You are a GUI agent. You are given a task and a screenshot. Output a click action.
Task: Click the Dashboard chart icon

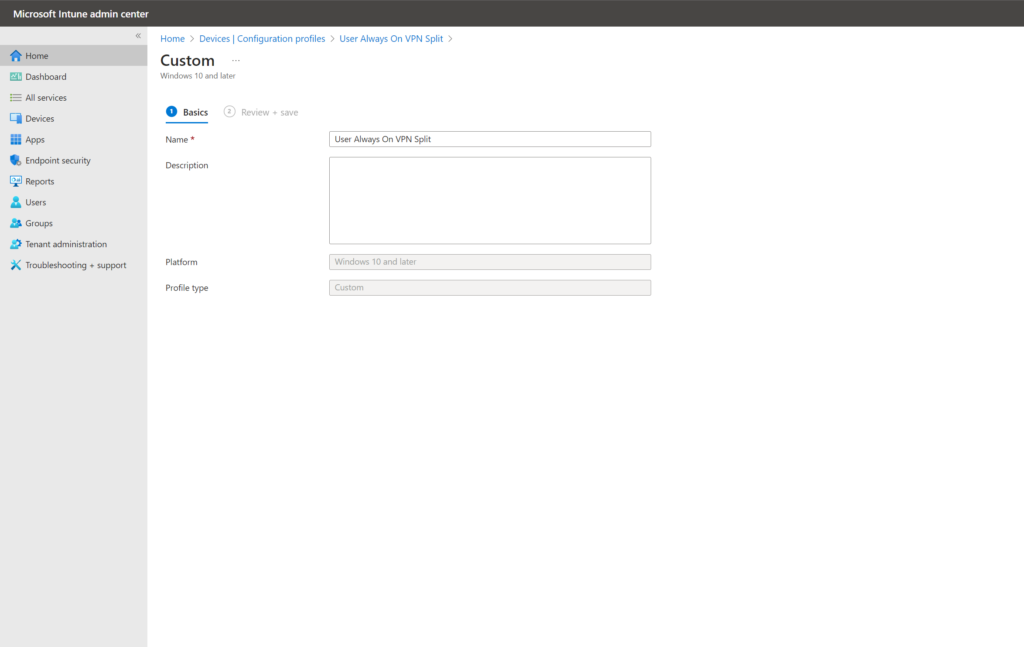16,76
